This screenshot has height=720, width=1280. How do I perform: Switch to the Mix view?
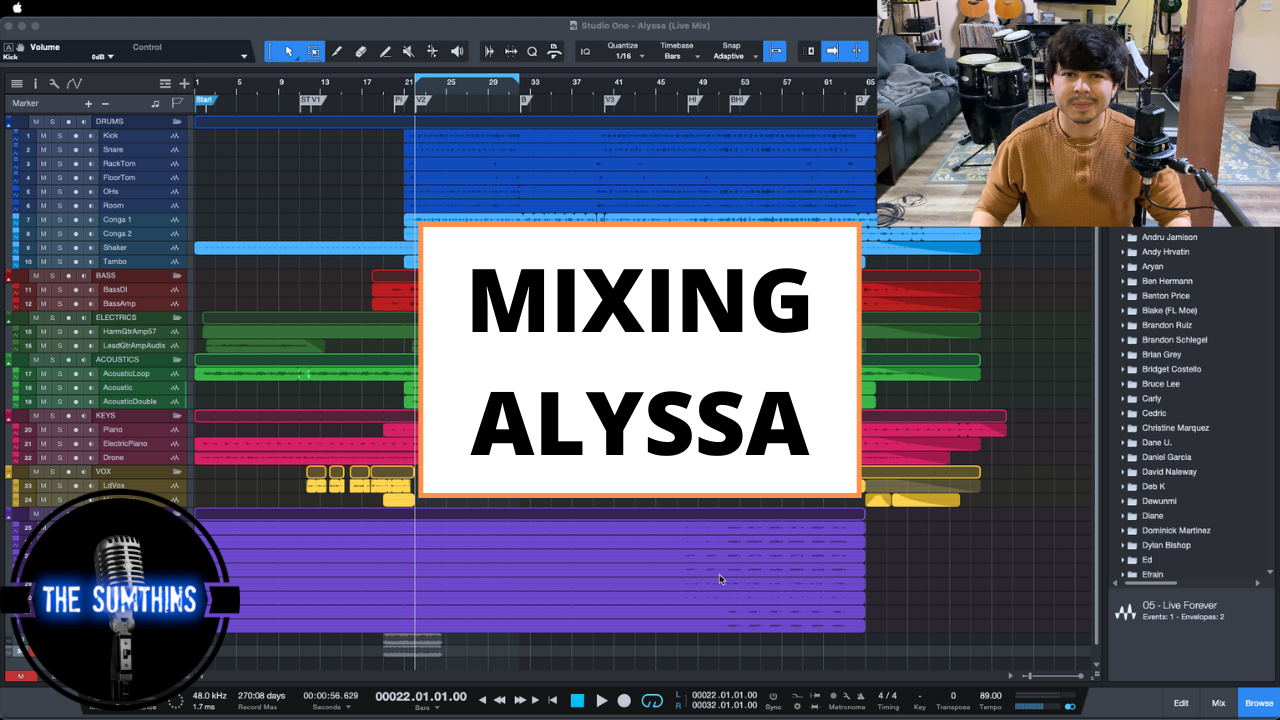click(x=1218, y=703)
